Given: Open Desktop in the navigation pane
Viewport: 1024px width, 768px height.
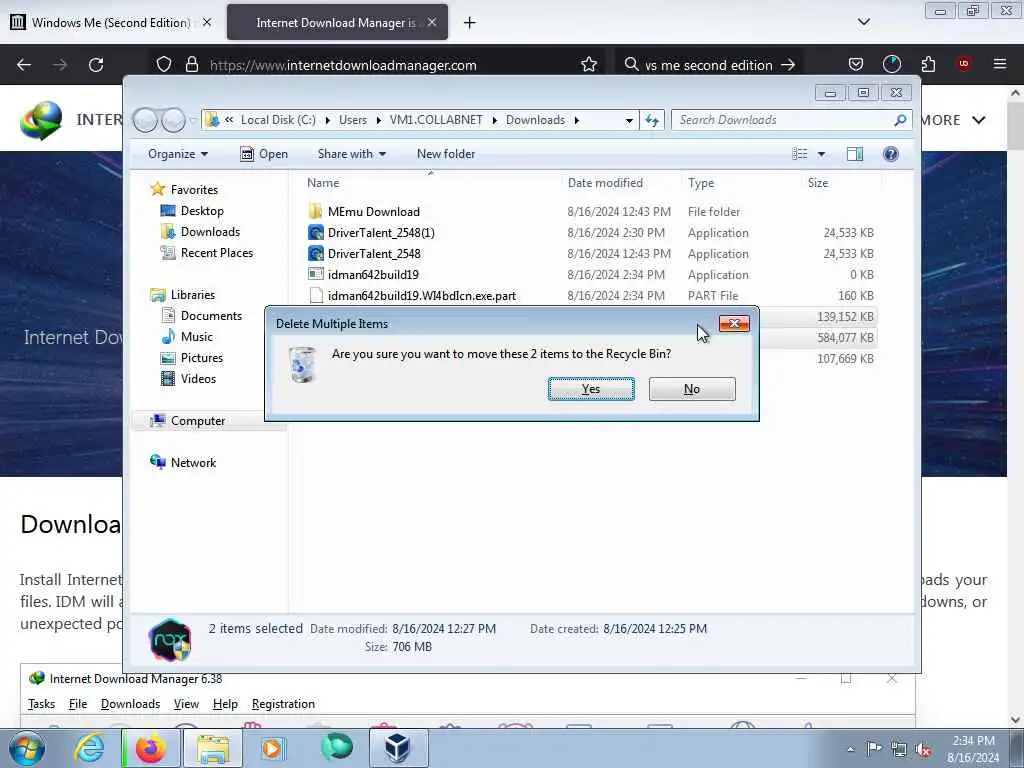Looking at the screenshot, I should pos(202,211).
